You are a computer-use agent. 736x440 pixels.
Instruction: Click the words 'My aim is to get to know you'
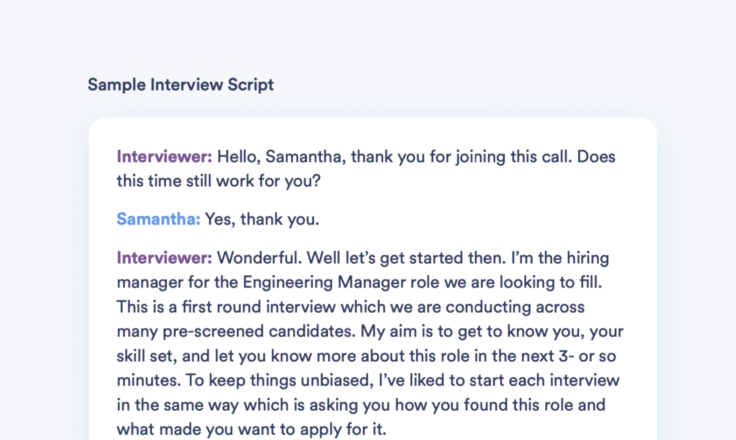472,332
